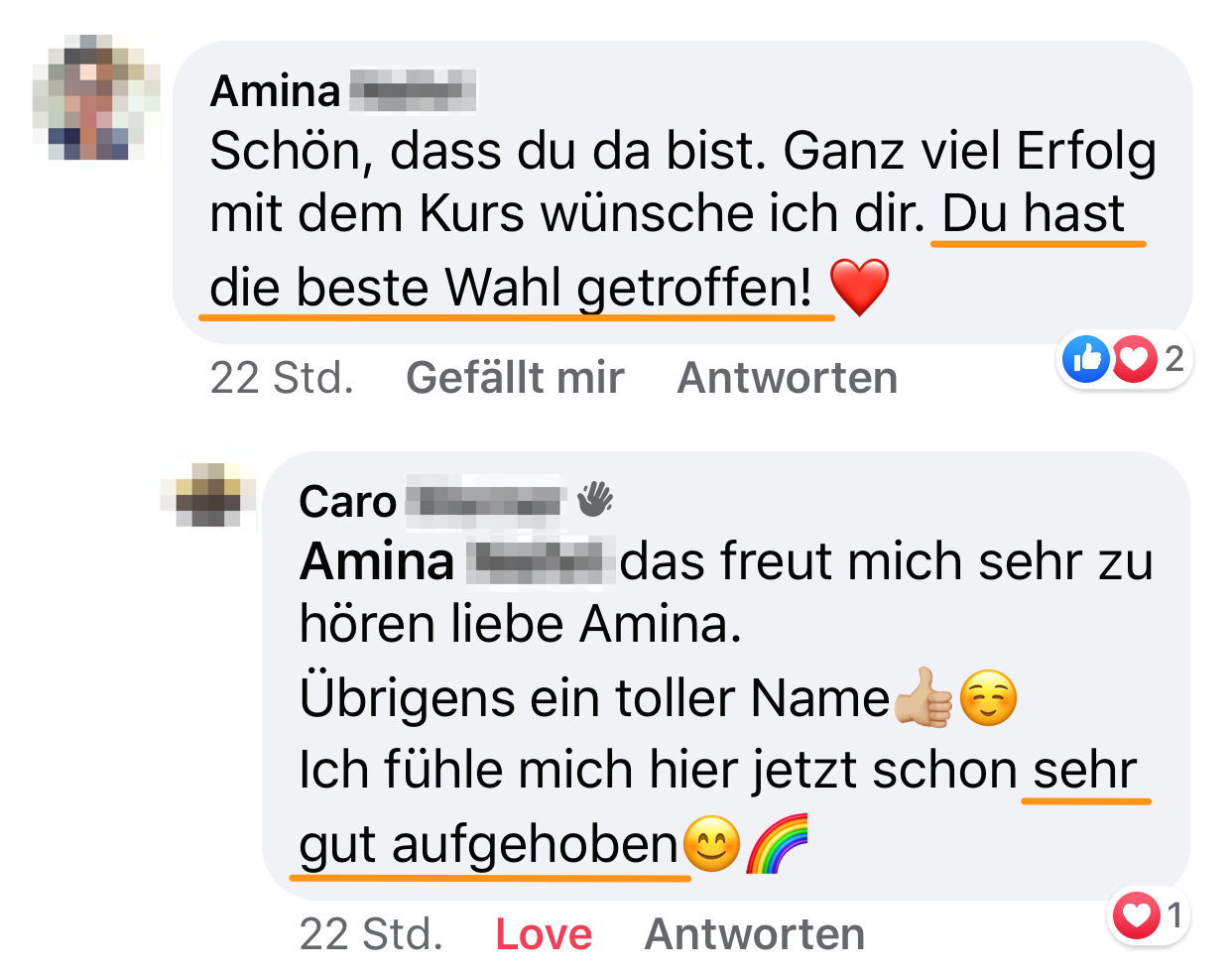Like Amina's comment with Gefällt mir

515,378
